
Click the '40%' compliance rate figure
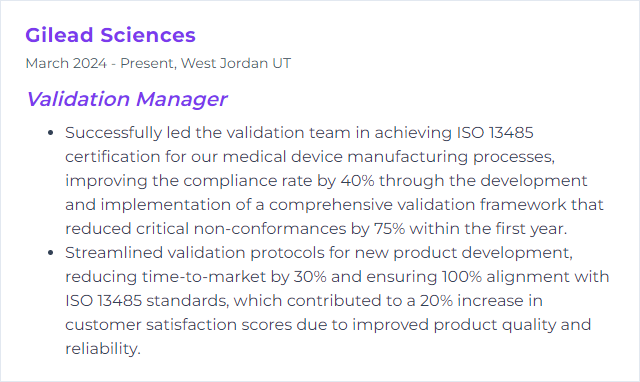[x=358, y=180]
